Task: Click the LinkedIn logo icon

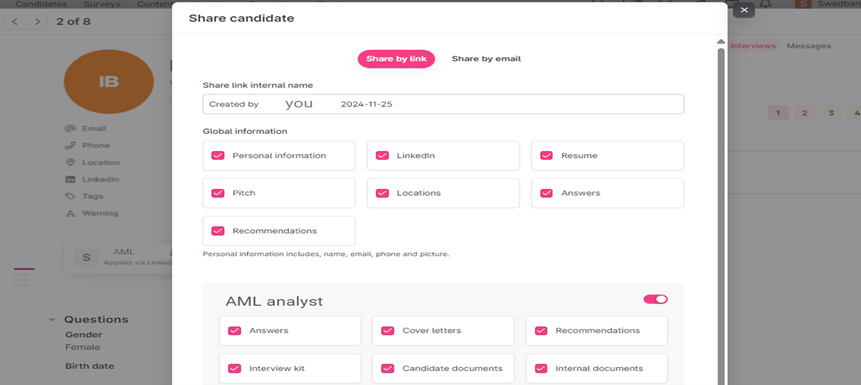Action: [70, 180]
